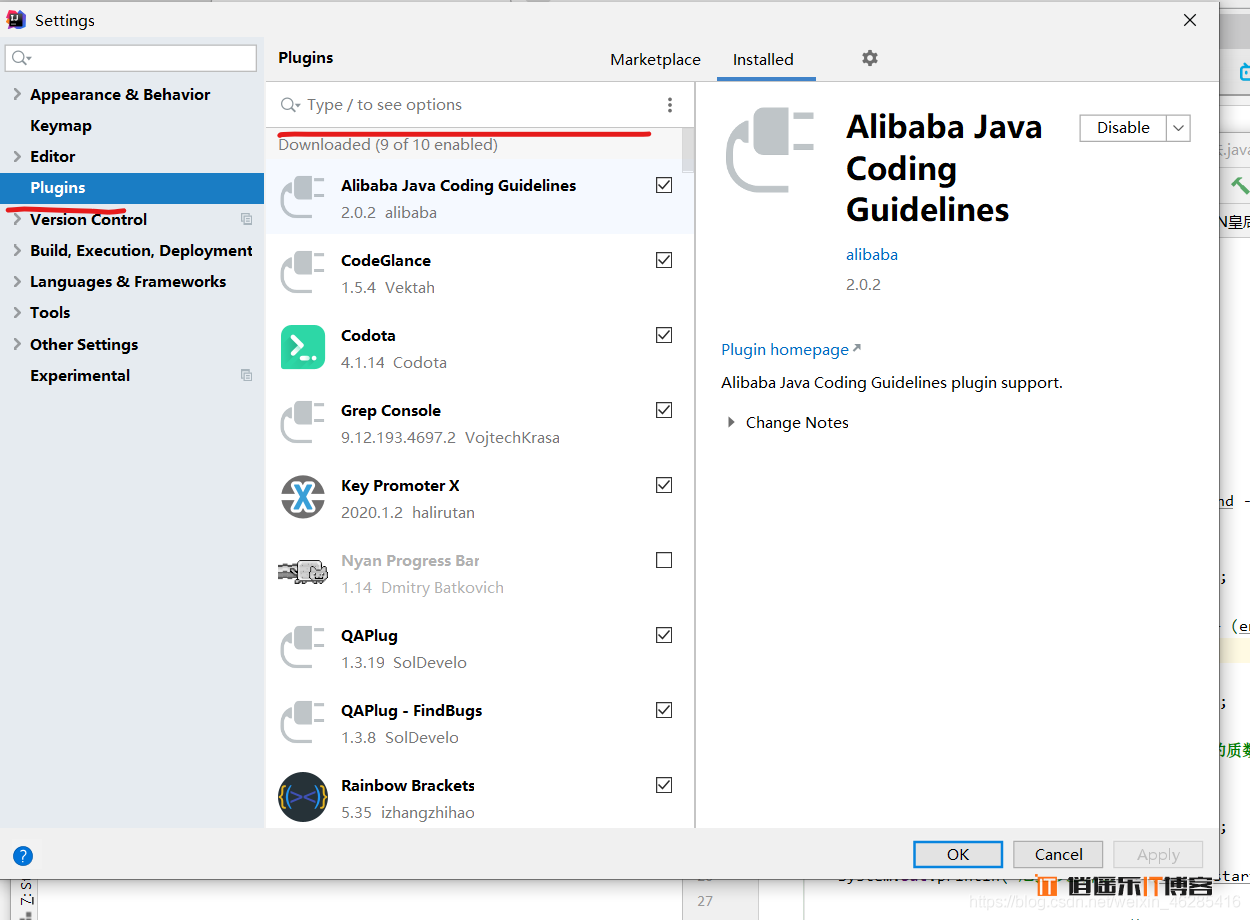Click the settings search magnifier icon
The image size is (1250, 920).
[x=22, y=59]
